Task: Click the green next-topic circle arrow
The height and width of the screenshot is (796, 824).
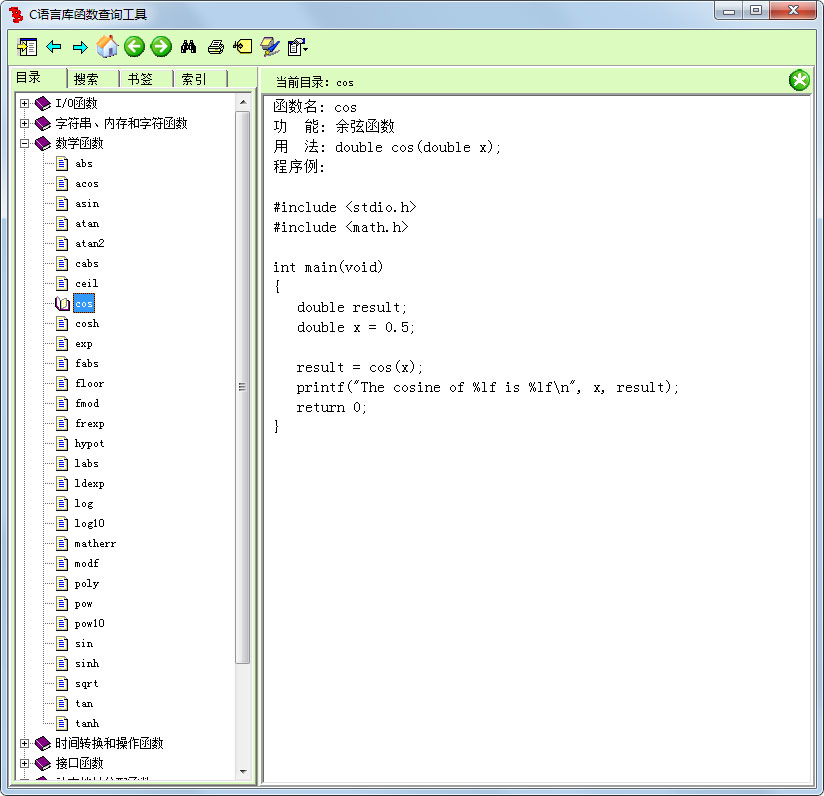Action: pos(161,47)
